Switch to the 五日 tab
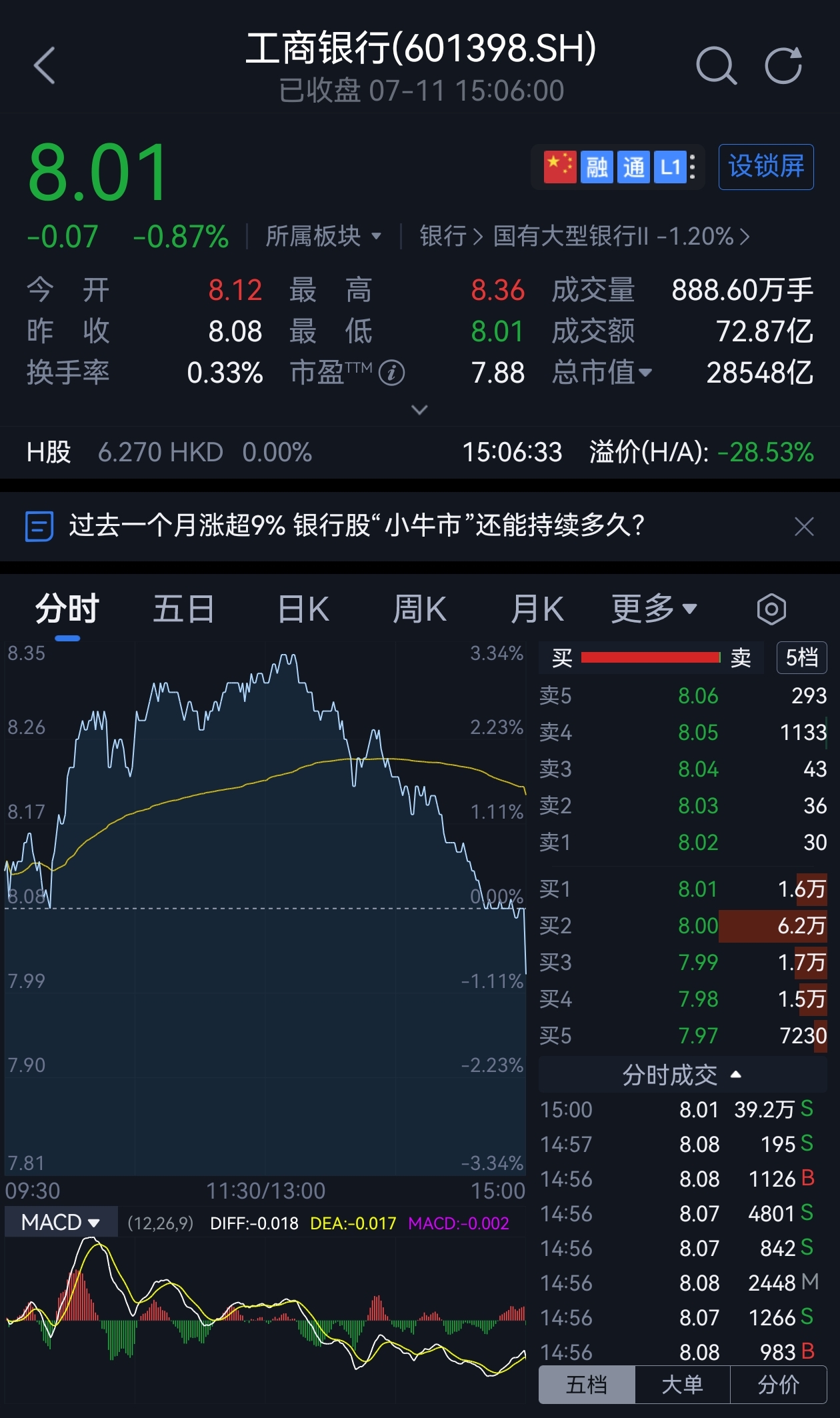 point(184,609)
